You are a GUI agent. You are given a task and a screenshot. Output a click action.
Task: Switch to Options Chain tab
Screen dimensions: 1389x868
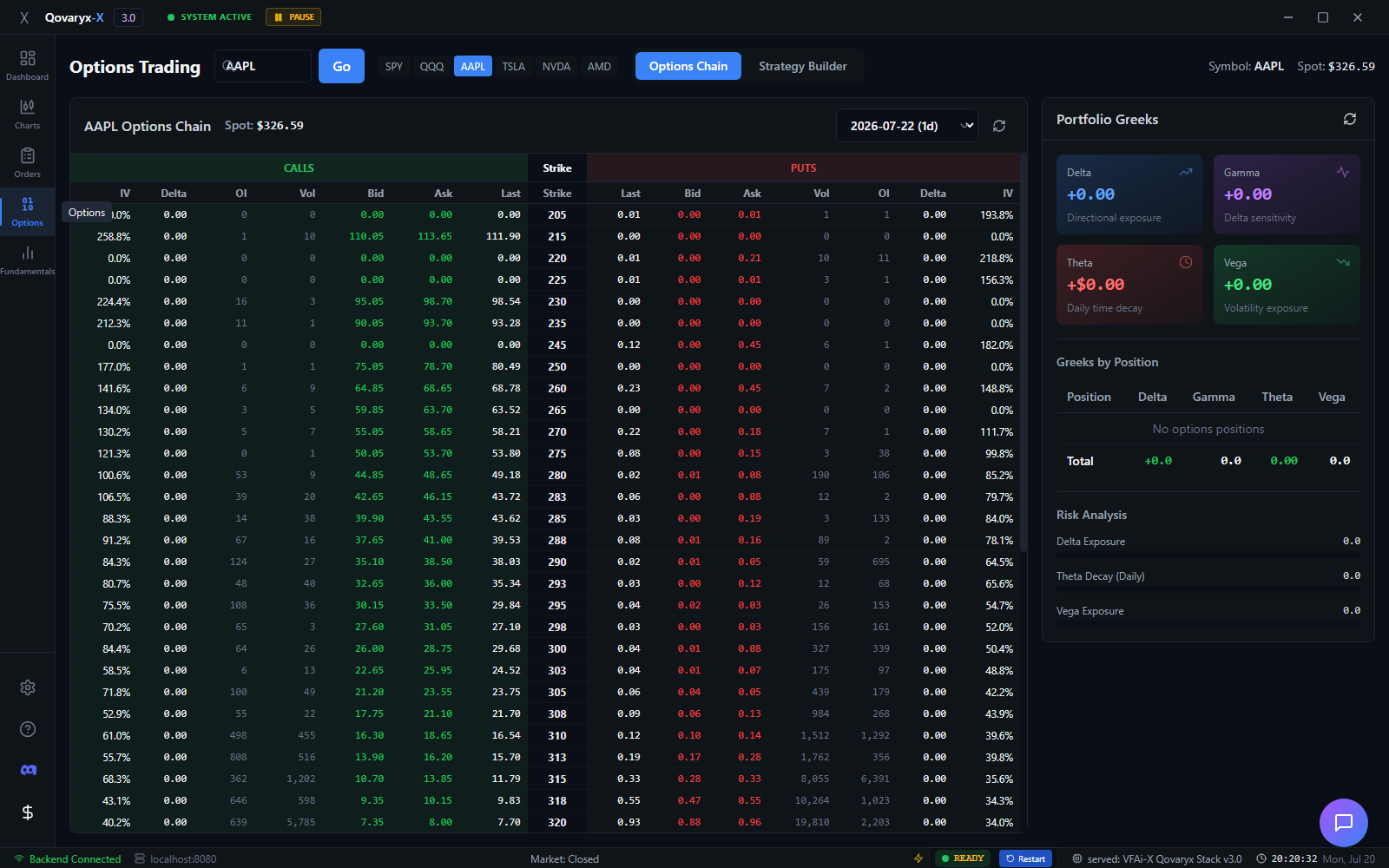688,66
